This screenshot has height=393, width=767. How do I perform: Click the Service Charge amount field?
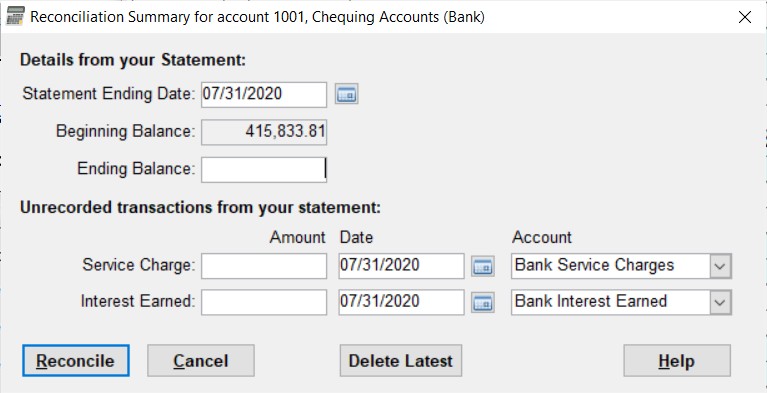pos(264,266)
